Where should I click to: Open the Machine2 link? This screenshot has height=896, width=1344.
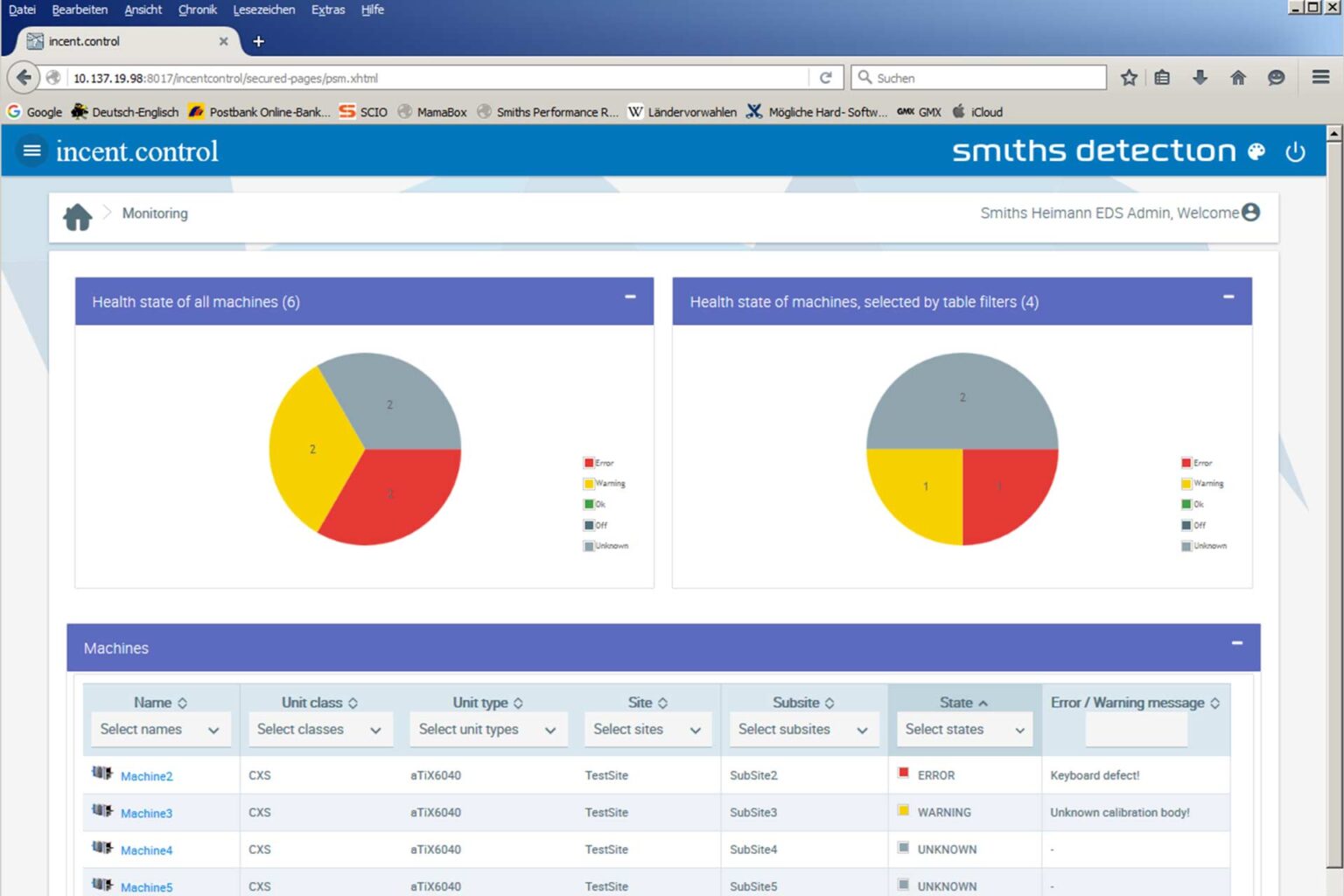[x=146, y=776]
